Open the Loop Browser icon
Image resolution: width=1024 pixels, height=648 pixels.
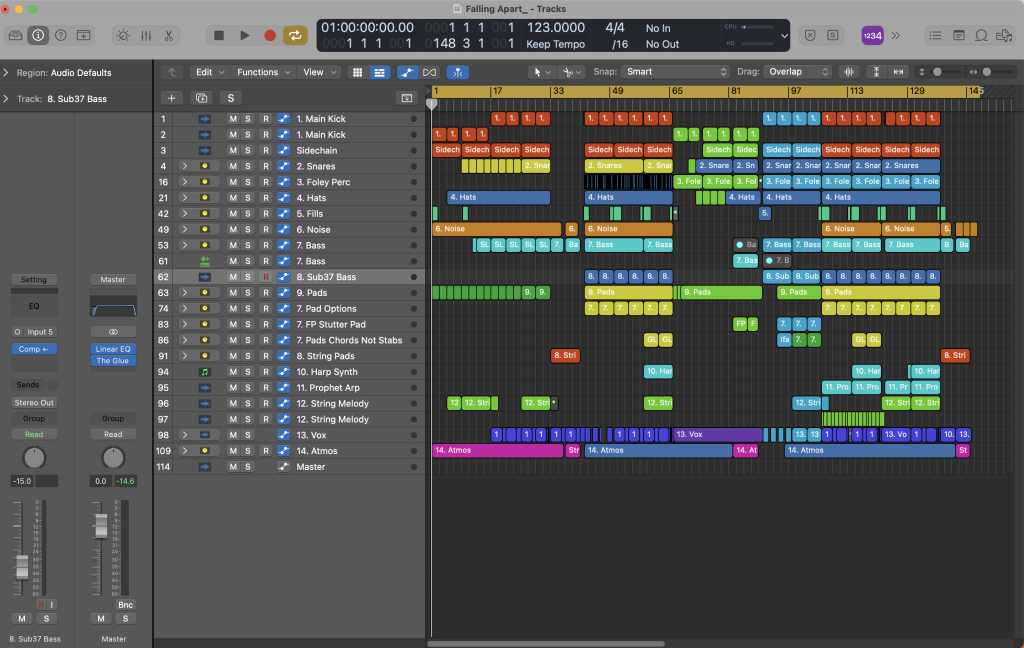pyautogui.click(x=980, y=35)
